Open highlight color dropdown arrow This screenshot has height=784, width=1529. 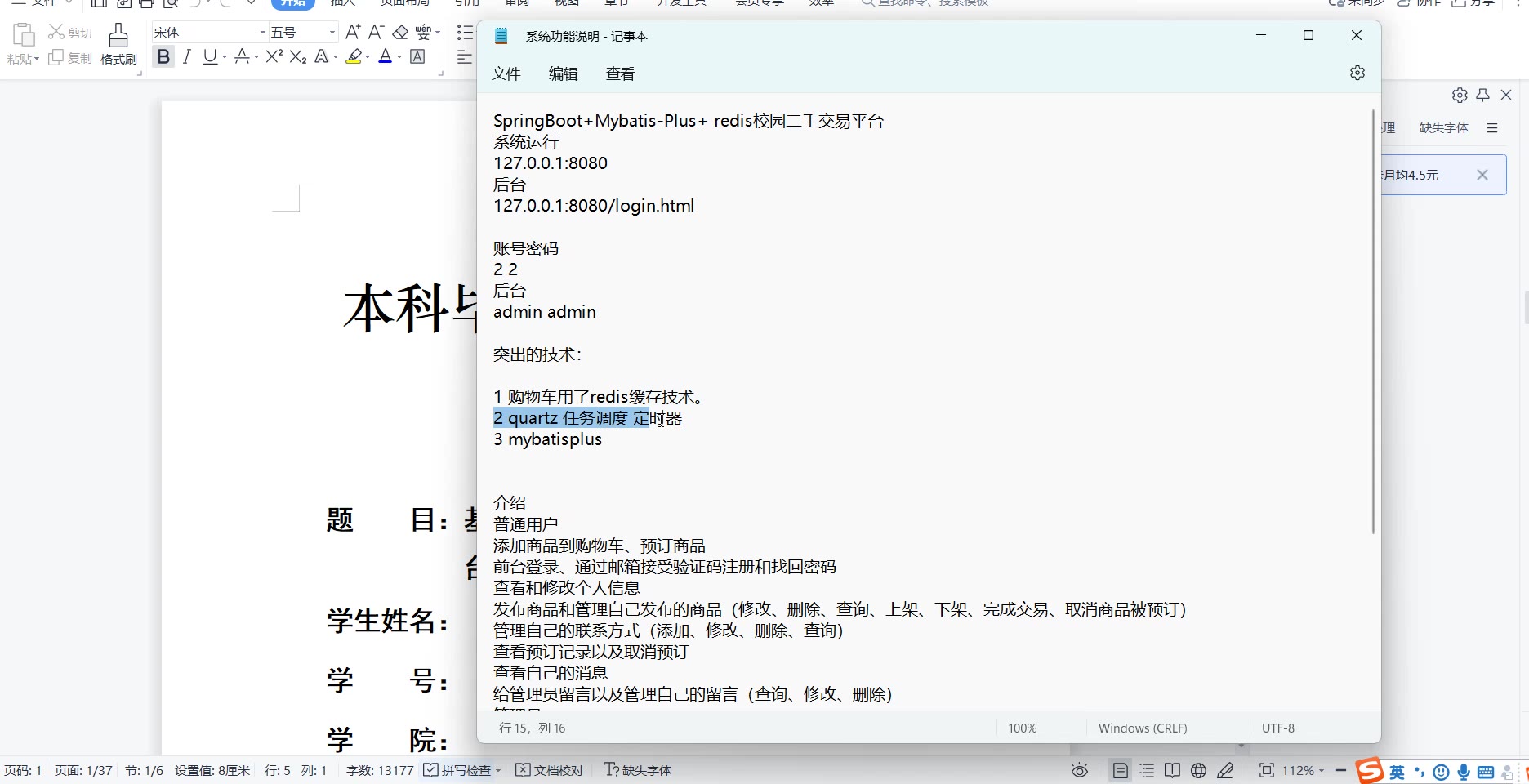coord(368,57)
